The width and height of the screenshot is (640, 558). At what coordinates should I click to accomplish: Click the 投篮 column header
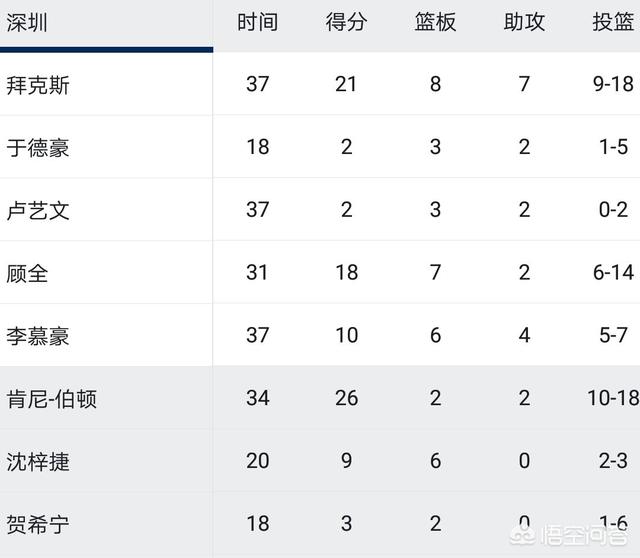click(x=613, y=22)
